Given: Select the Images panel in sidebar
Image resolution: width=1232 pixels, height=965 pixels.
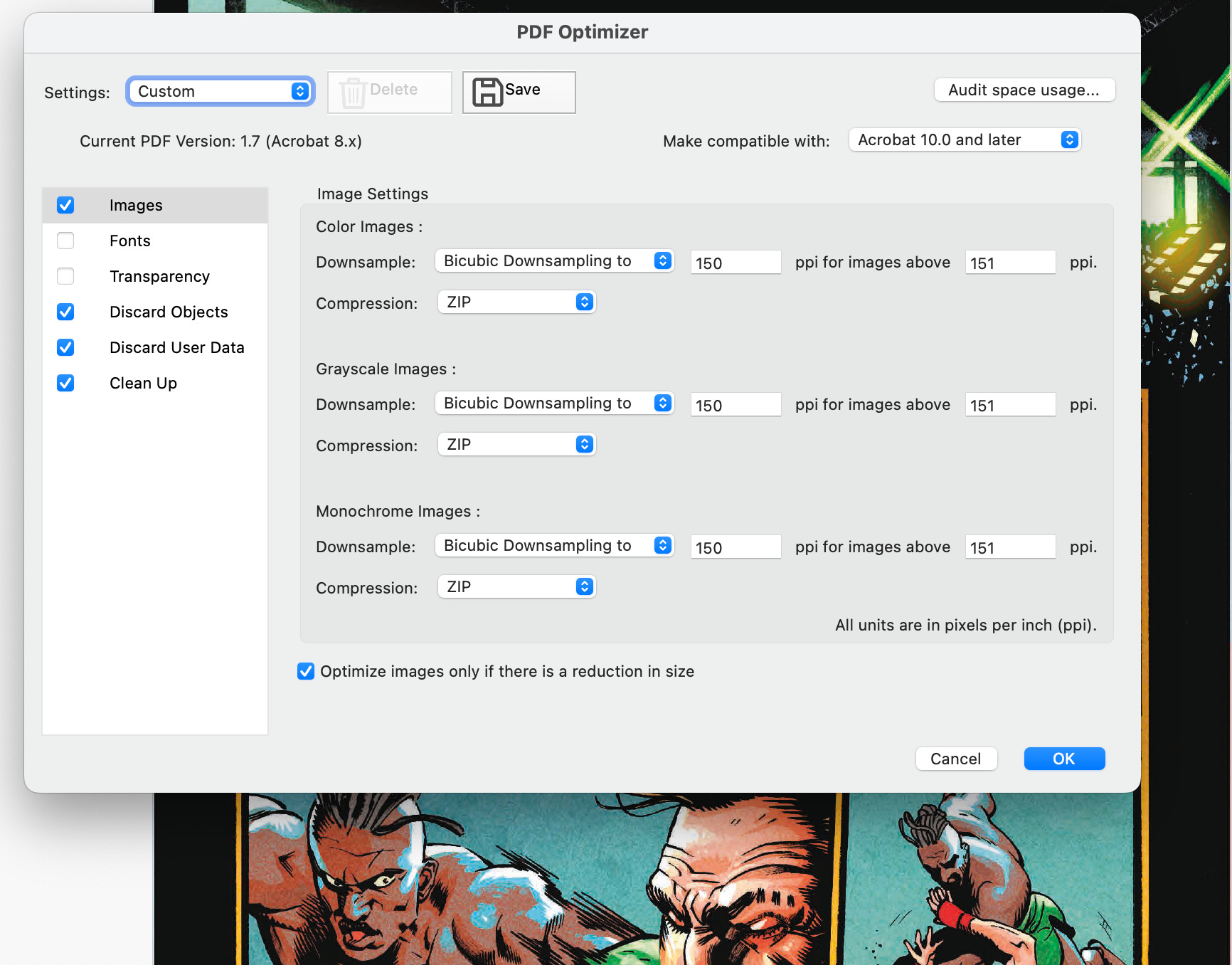Looking at the screenshot, I should click(x=155, y=205).
